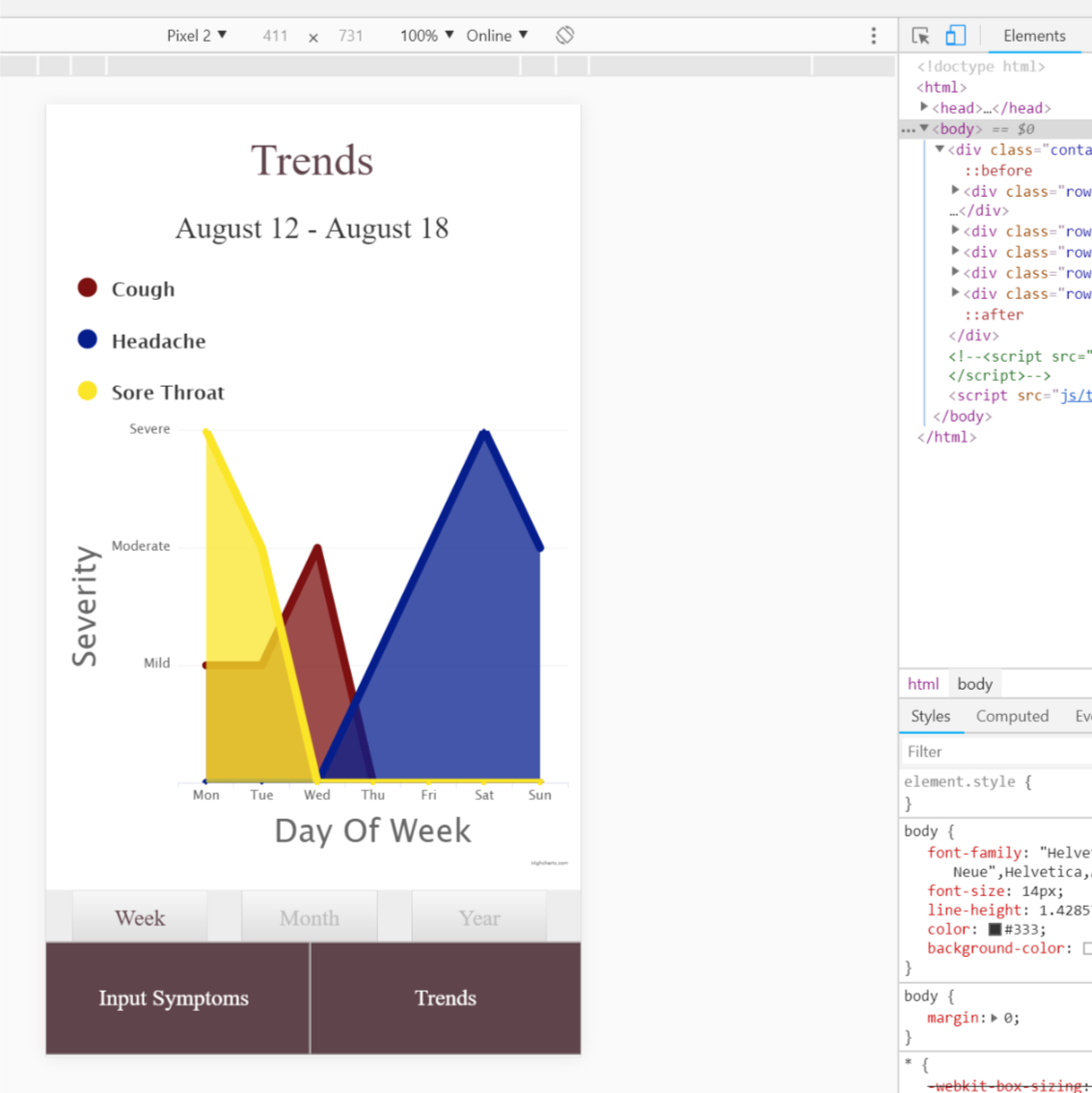Click the three-dot gutter beside the body node

click(x=908, y=129)
